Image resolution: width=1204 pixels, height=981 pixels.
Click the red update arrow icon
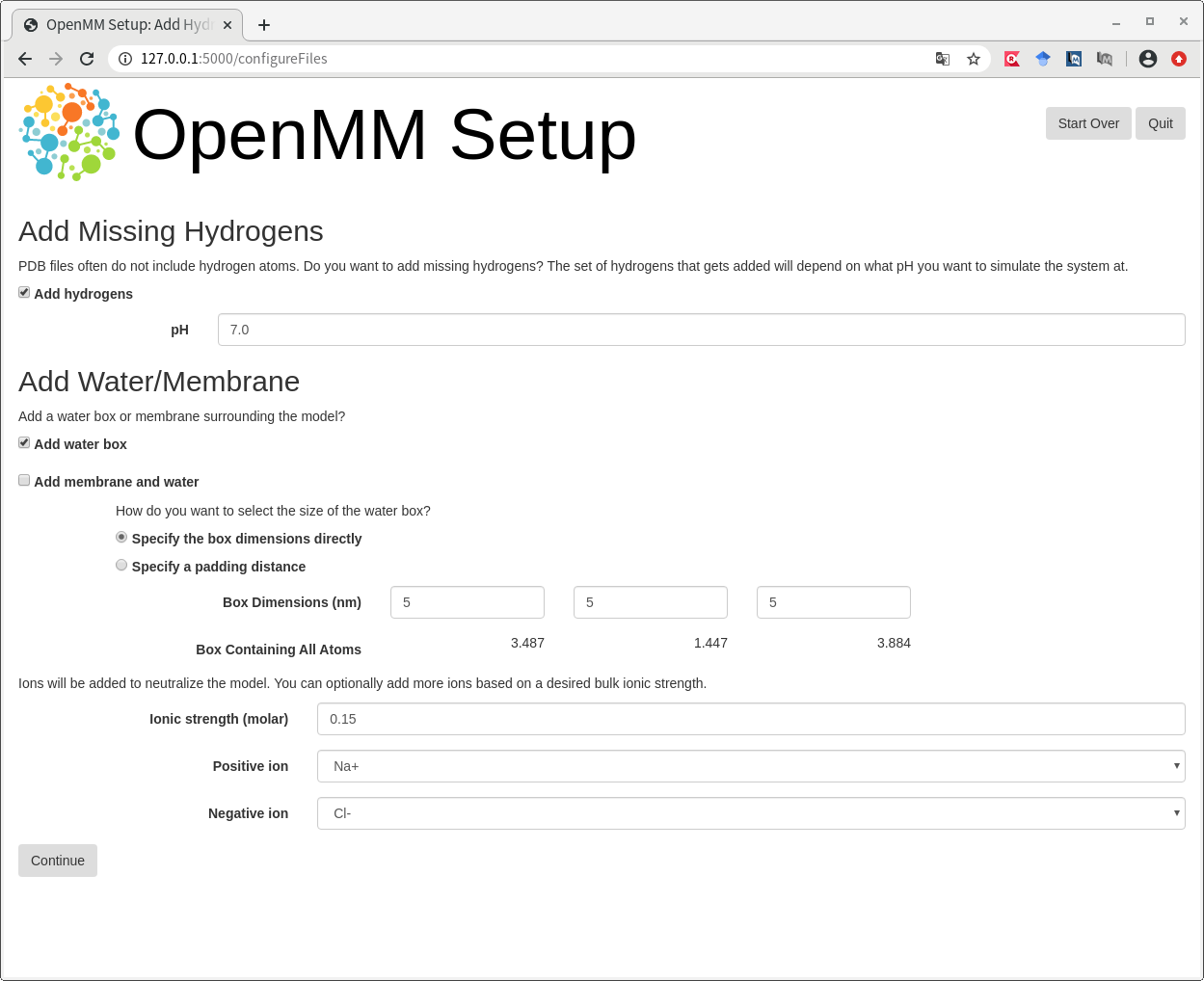click(1178, 59)
